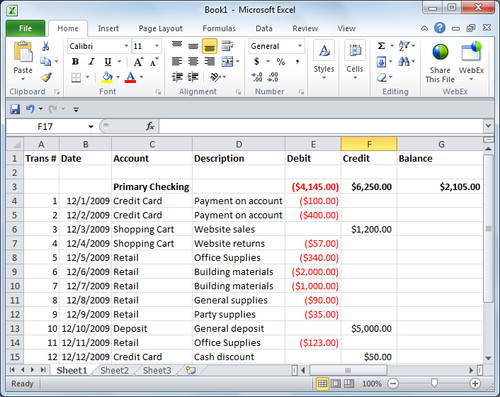Open the Orientation text rotation tool
The image size is (500, 397).
[x=215, y=77]
